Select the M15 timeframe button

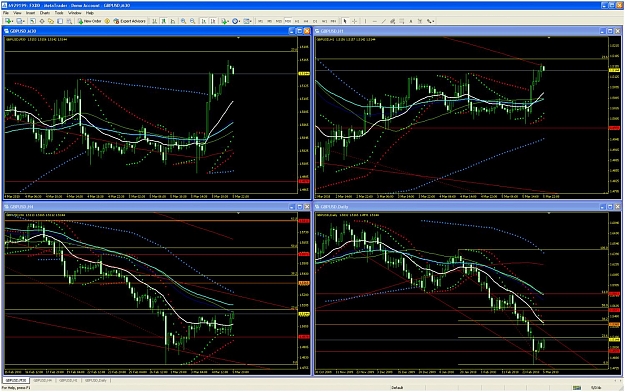point(279,21)
